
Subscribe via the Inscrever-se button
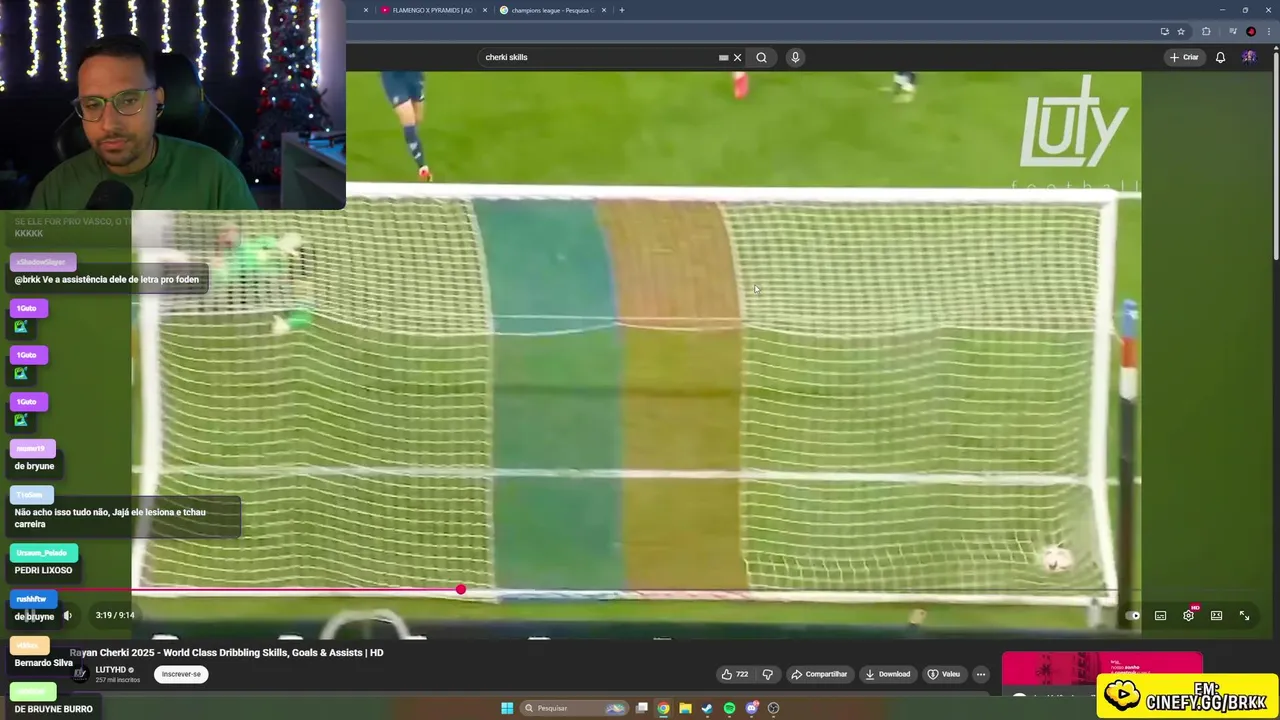tap(181, 674)
